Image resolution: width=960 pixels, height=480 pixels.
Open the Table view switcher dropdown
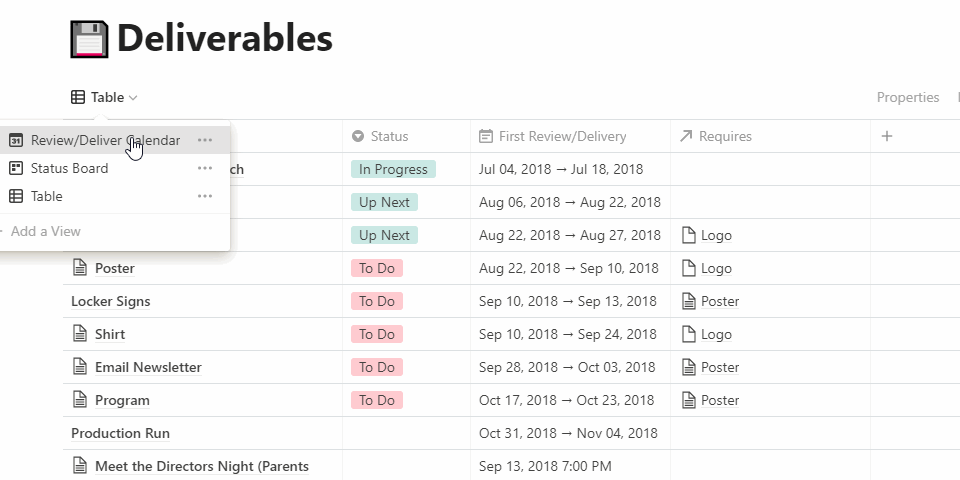105,97
